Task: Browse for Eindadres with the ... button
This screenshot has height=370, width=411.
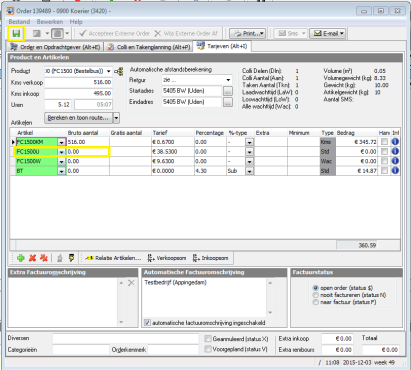Action: (x=228, y=102)
